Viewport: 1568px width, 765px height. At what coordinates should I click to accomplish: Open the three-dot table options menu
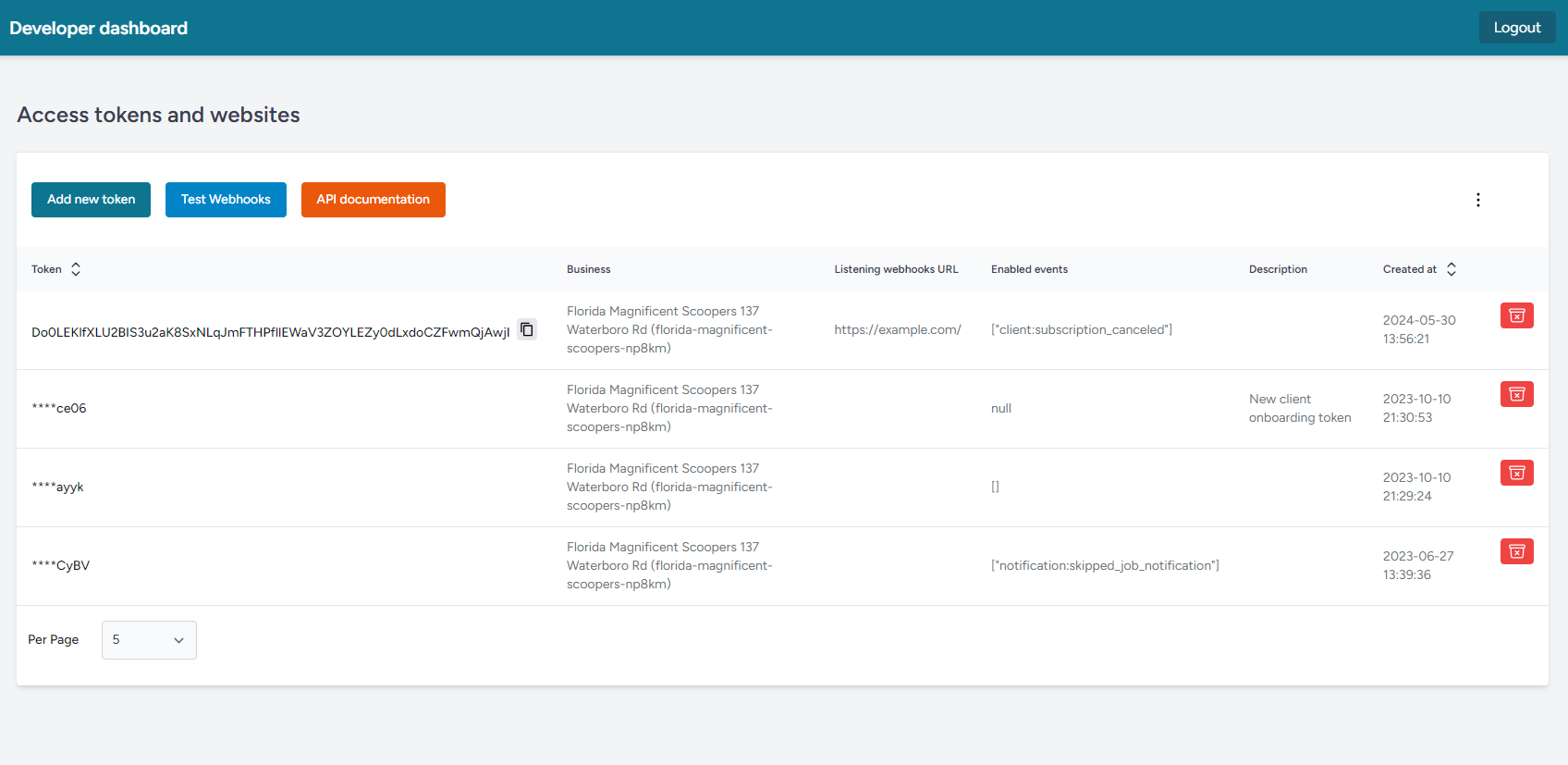pos(1477,200)
